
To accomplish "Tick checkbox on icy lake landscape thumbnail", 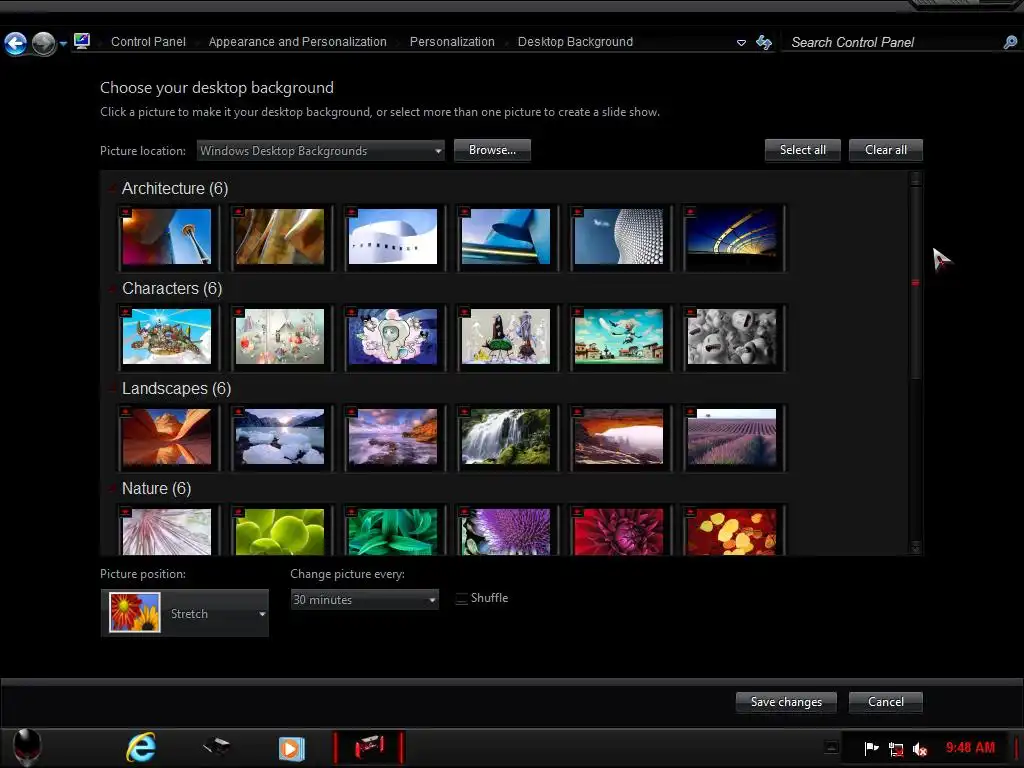I will [239, 412].
